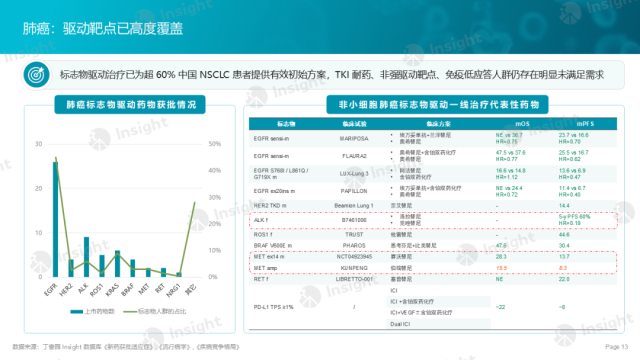The height and width of the screenshot is (360, 640).
Task: Click the HER2 TKD m marker cell
Action: pyautogui.click(x=270, y=206)
